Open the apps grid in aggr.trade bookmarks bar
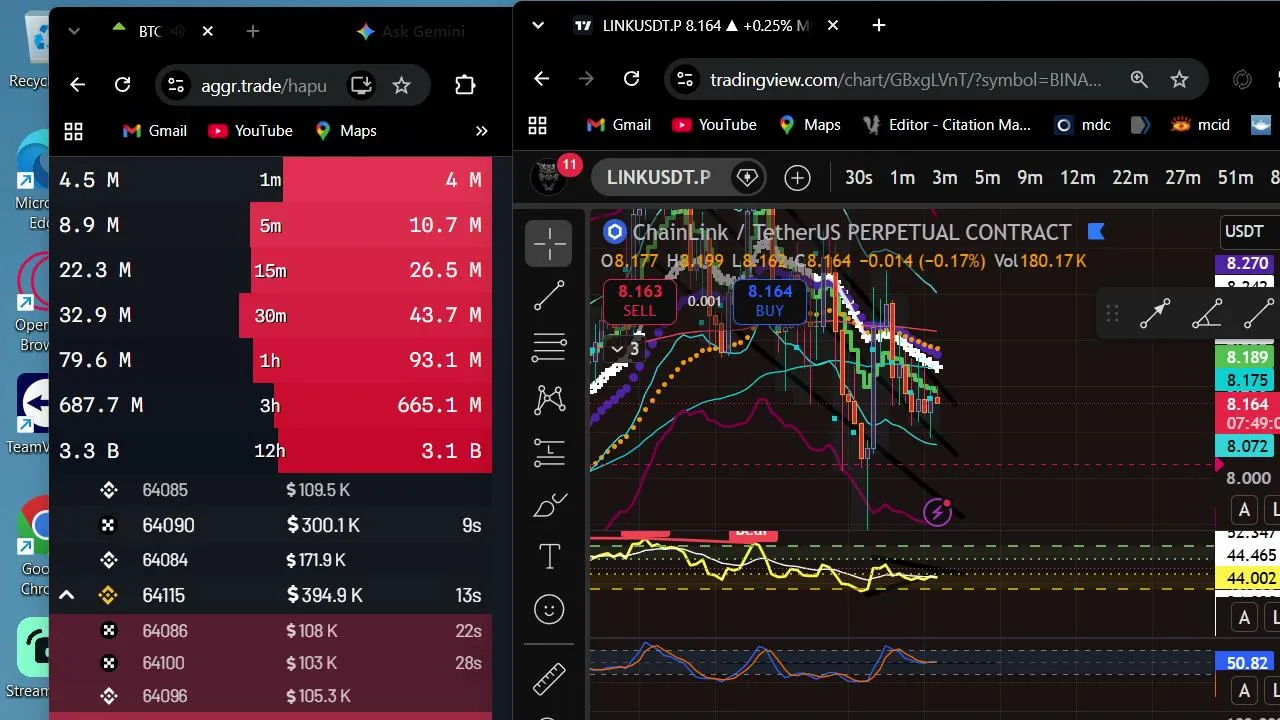This screenshot has height=720, width=1280. [73, 131]
